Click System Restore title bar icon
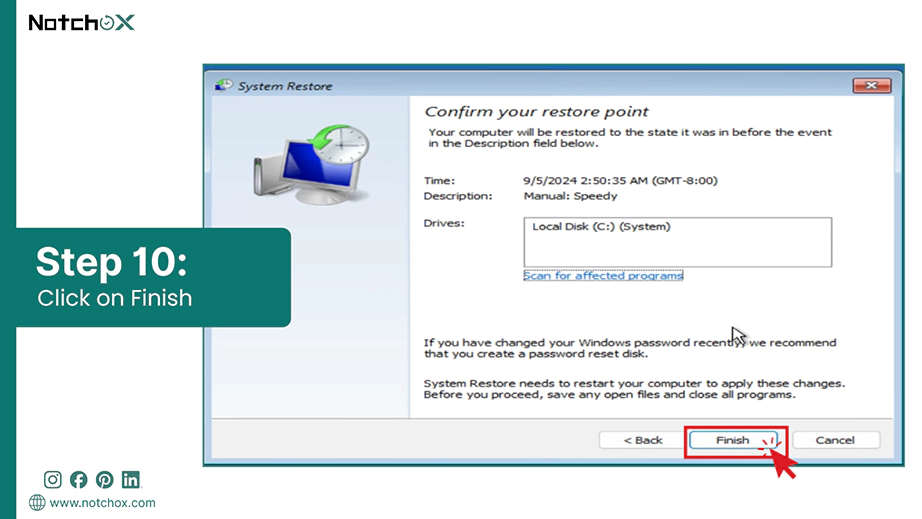Screen dimensions: 922x519 tap(223, 86)
